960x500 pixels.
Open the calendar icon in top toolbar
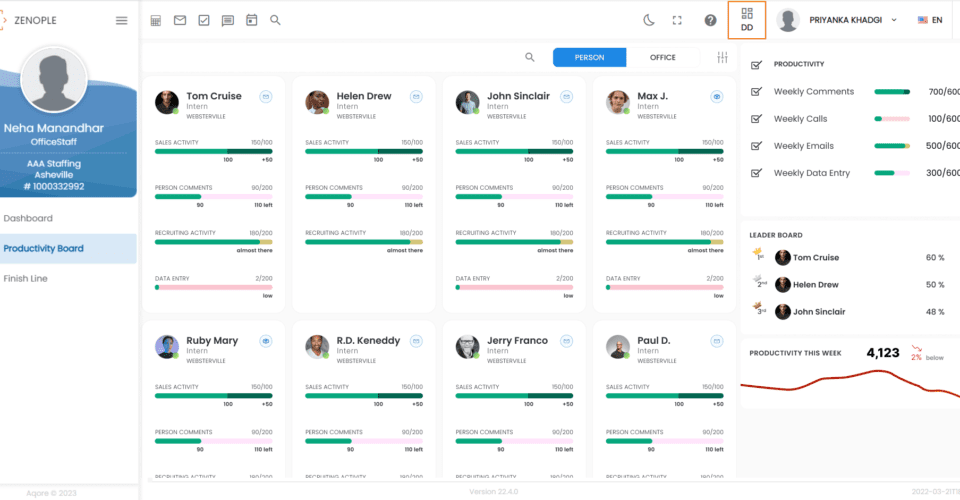pyautogui.click(x=252, y=20)
